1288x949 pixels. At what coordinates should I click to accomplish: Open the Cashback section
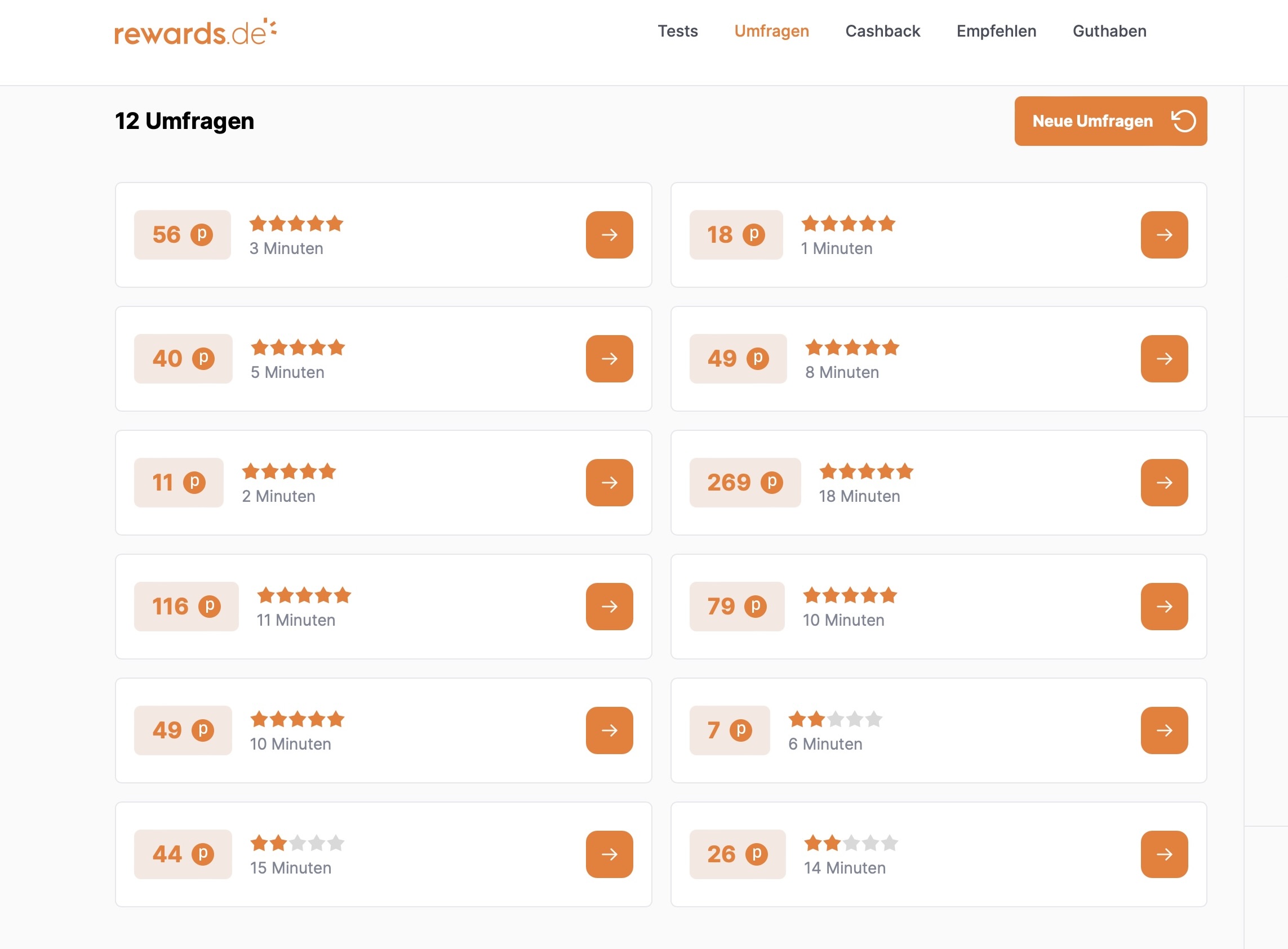pos(882,31)
